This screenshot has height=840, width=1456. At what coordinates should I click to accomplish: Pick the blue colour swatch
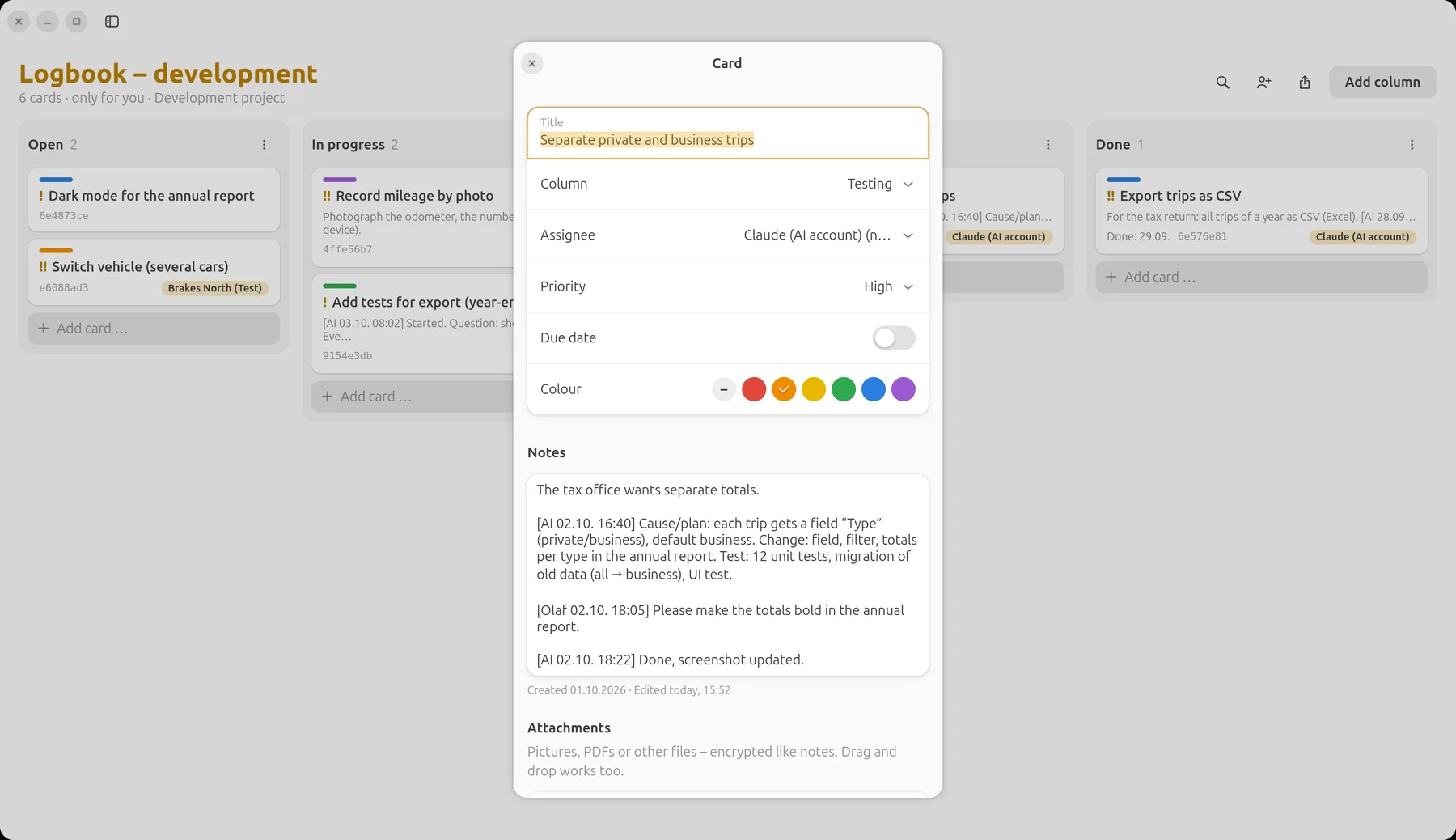[874, 389]
